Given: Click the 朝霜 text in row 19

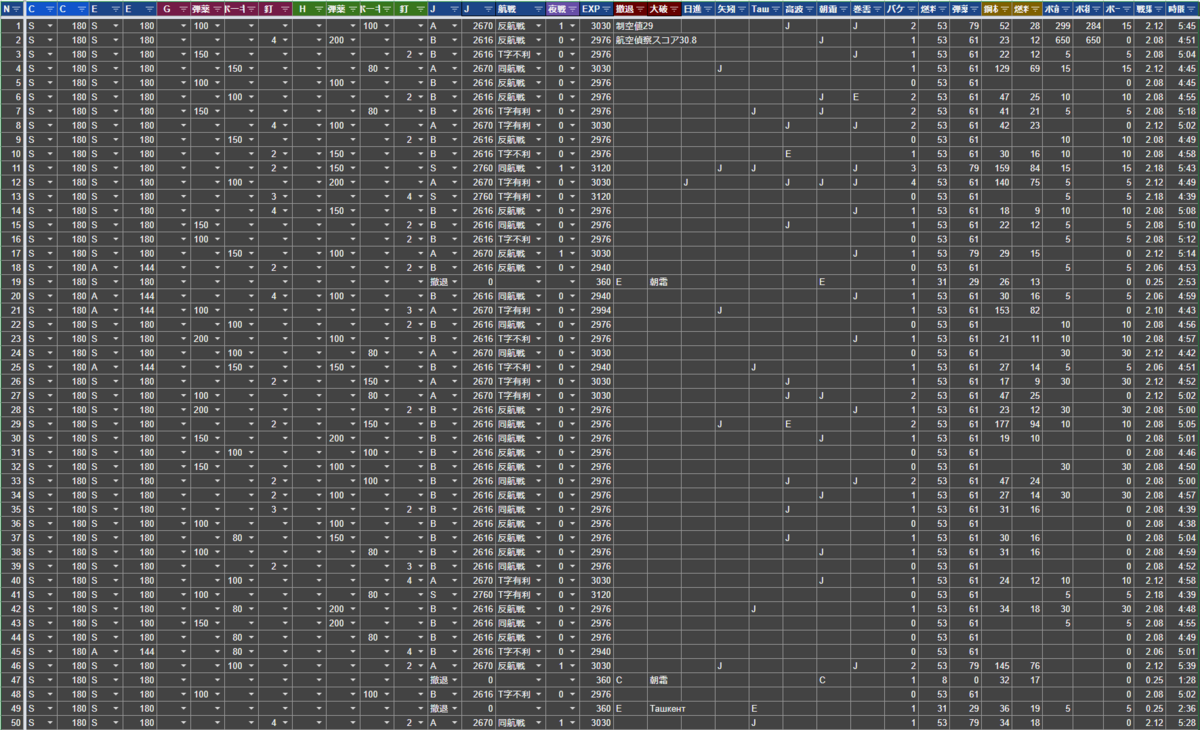Looking at the screenshot, I should click(658, 282).
